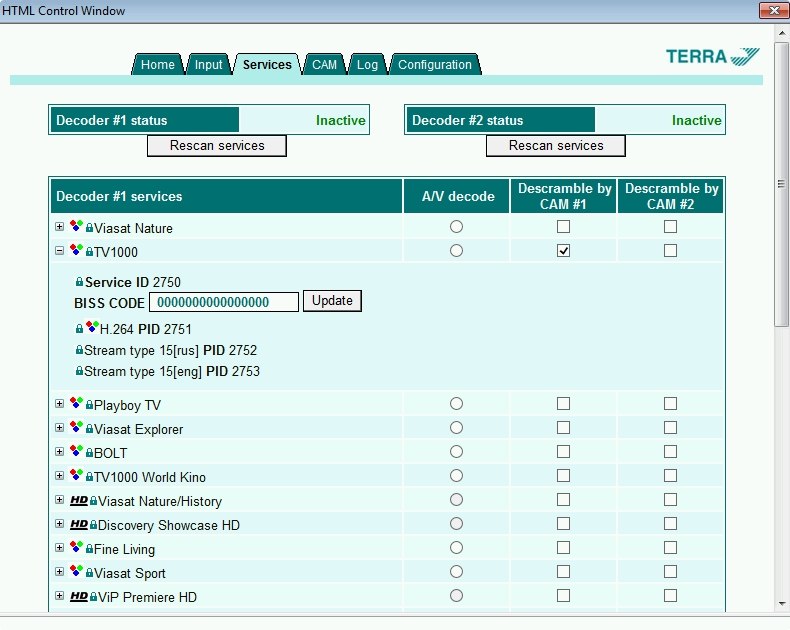
Task: Click the colored channel icon beside TV1000 World Kino
Action: [x=76, y=474]
